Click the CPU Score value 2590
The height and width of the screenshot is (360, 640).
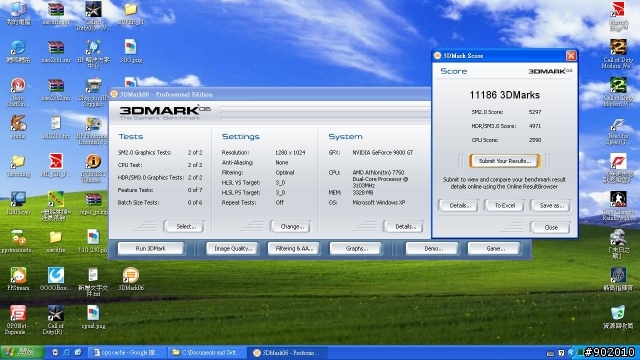point(535,140)
